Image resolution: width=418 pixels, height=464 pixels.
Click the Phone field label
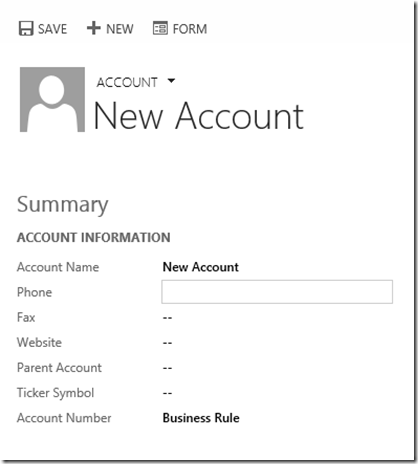(x=35, y=292)
